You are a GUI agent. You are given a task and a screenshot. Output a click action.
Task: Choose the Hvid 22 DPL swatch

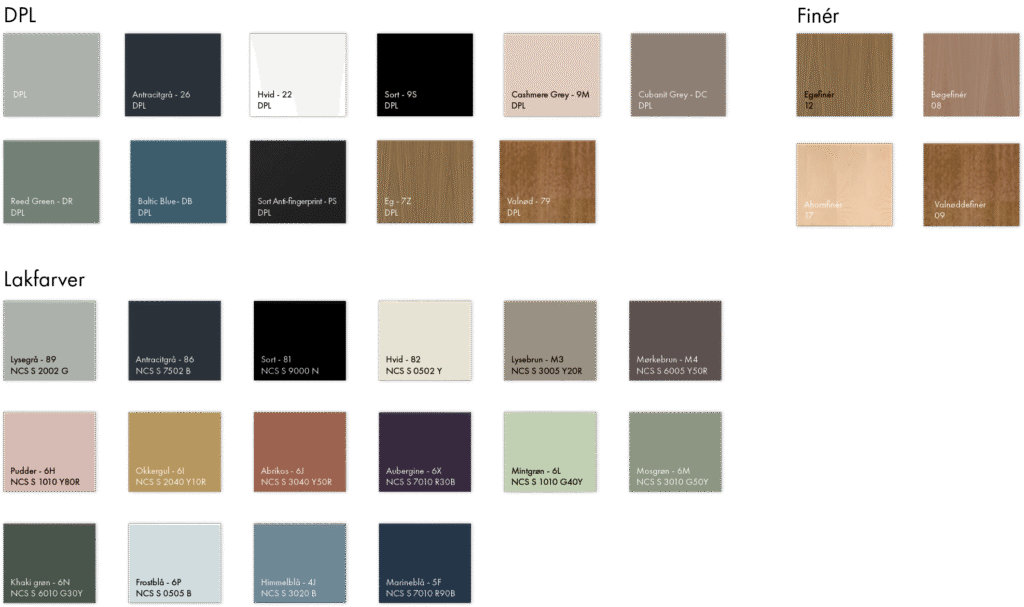click(x=297, y=75)
